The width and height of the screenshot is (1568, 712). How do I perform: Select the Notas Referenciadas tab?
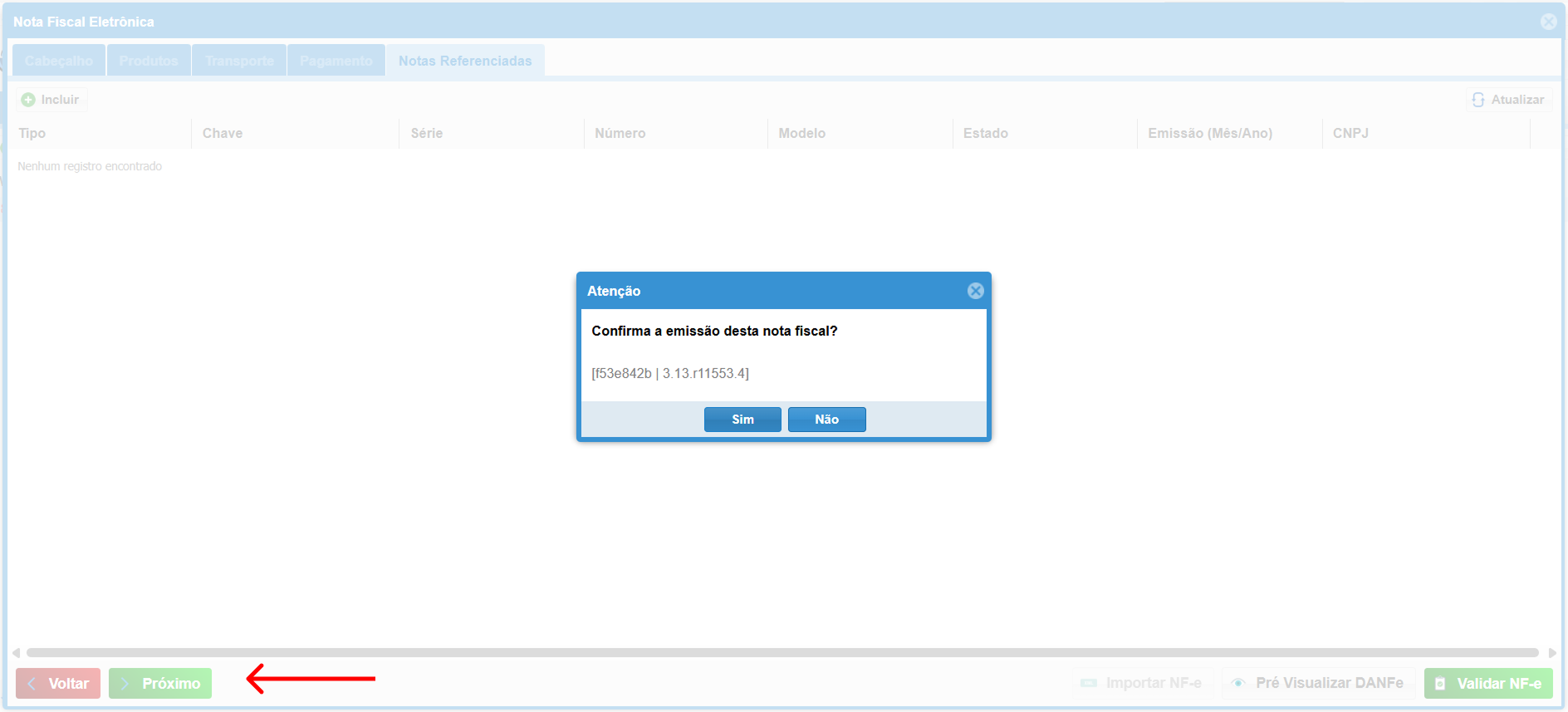pos(465,61)
